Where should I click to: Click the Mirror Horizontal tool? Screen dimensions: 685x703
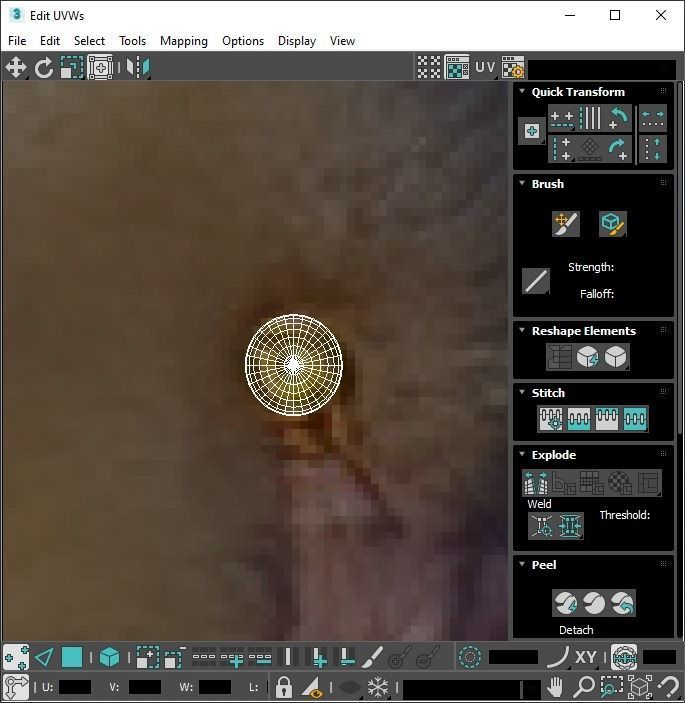[138, 68]
